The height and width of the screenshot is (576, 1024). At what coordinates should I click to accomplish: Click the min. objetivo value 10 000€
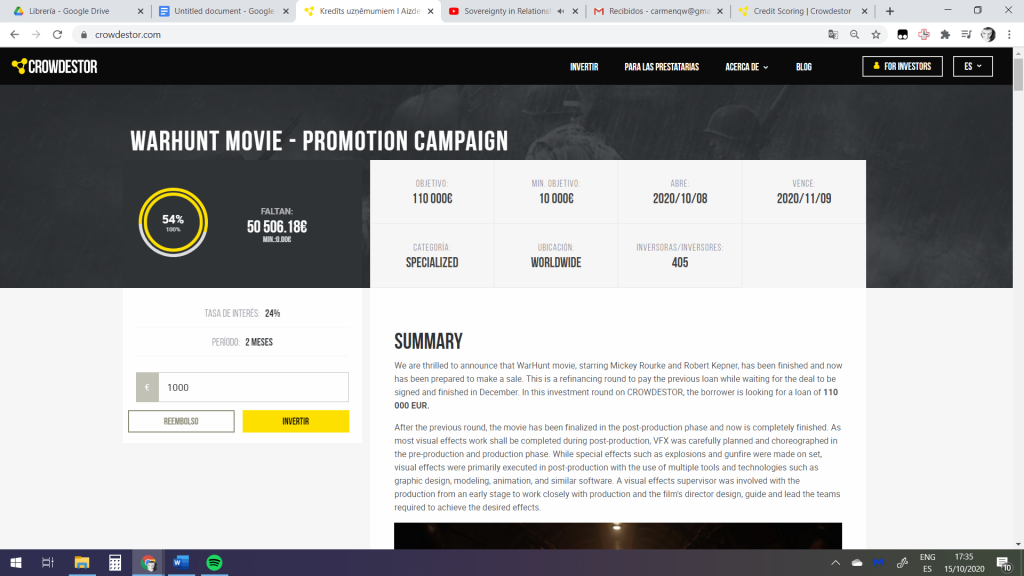556,199
